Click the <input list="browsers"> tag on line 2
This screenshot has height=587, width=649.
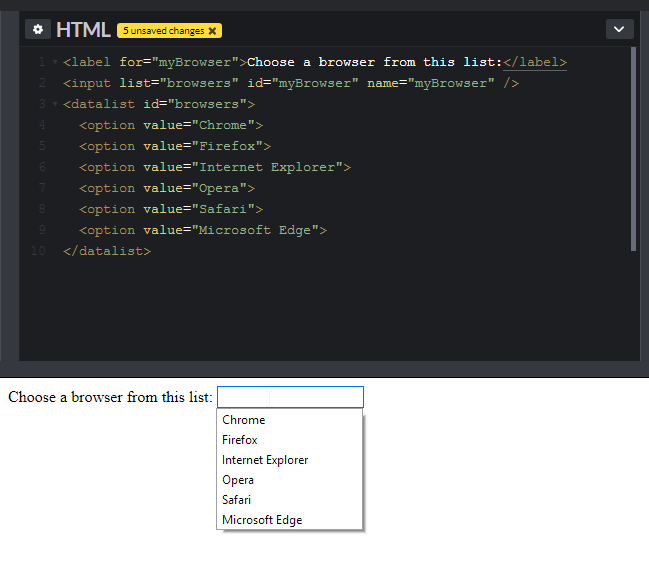[x=291, y=83]
